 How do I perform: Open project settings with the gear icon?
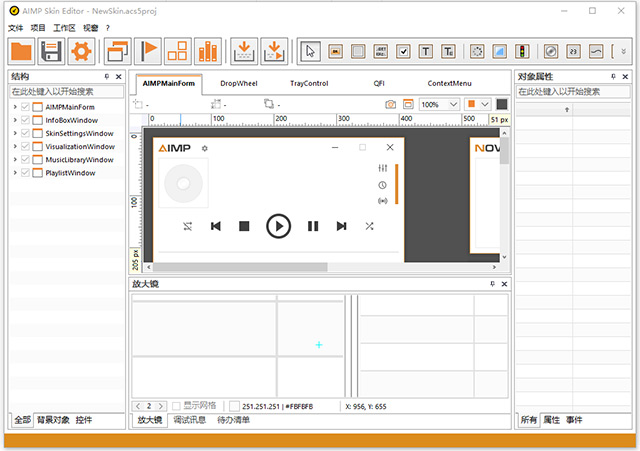tap(80, 51)
